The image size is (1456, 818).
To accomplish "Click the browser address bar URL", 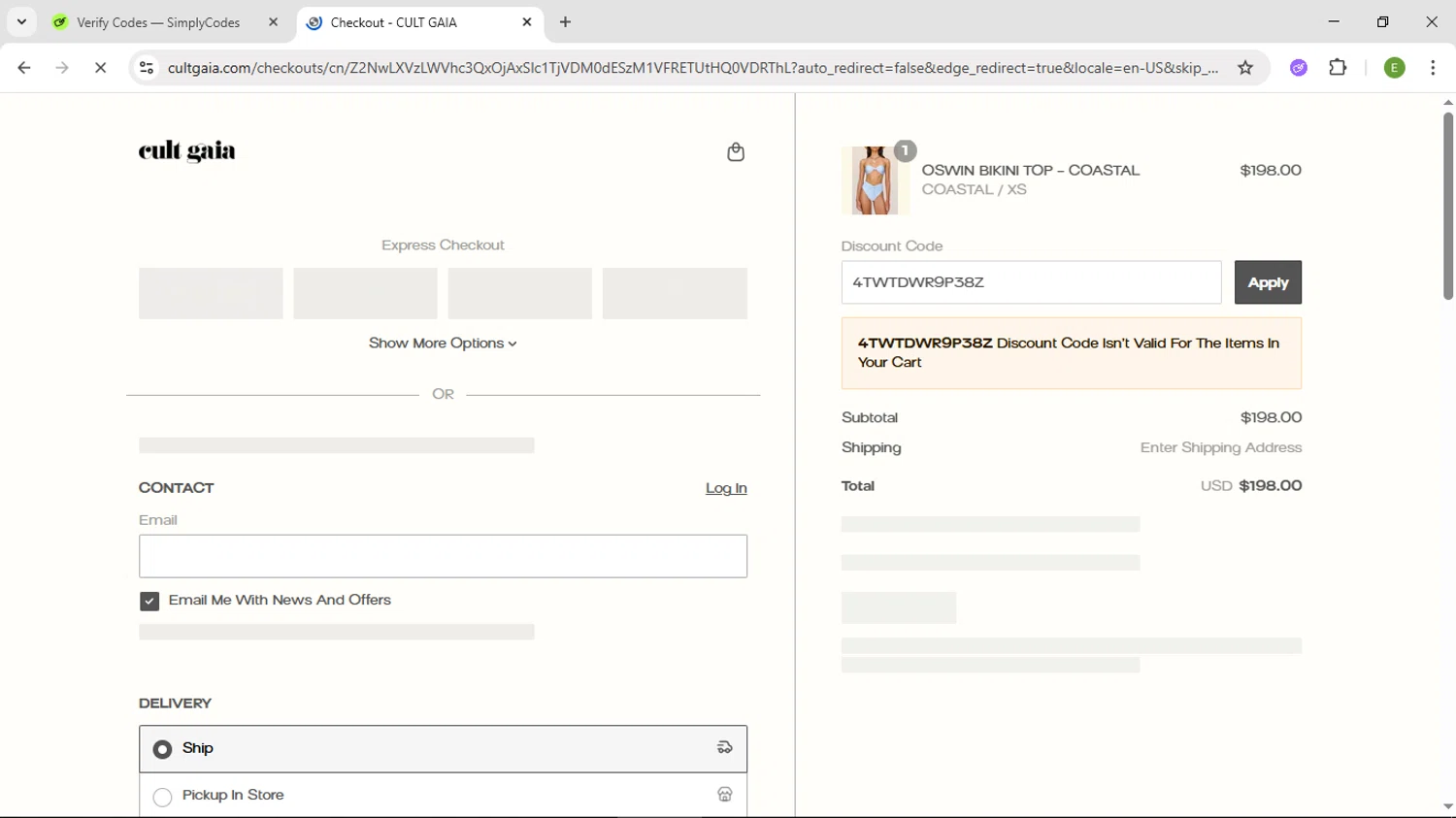I will [692, 68].
